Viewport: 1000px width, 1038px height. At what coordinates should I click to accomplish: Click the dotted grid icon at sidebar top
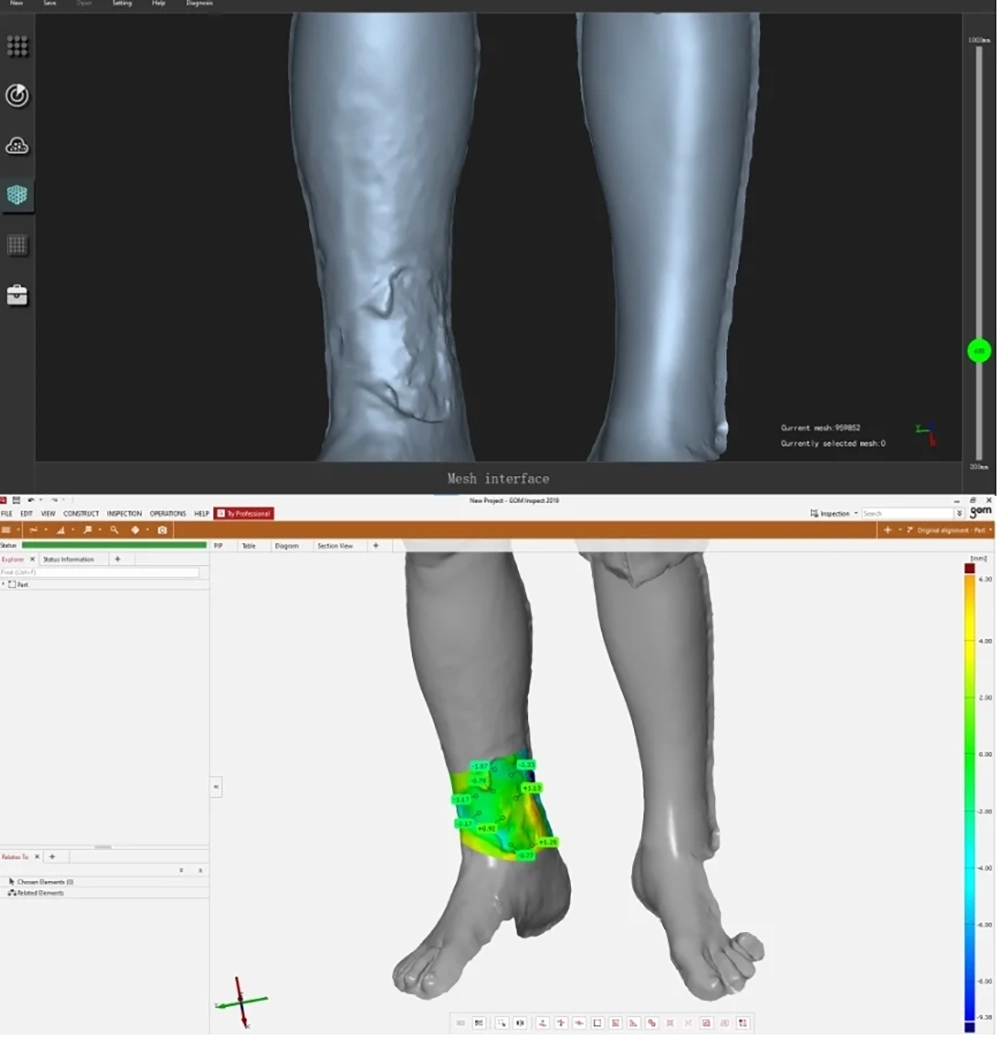pyautogui.click(x=17, y=46)
